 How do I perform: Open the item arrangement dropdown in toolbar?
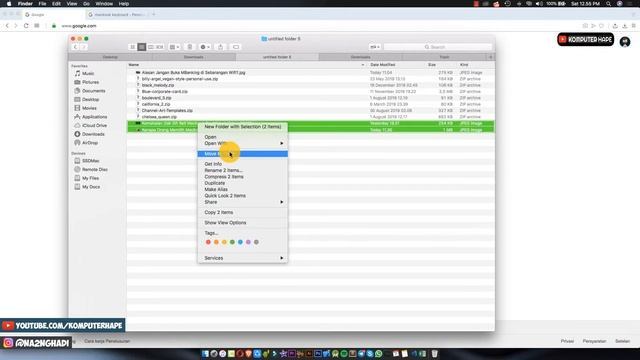(174, 47)
